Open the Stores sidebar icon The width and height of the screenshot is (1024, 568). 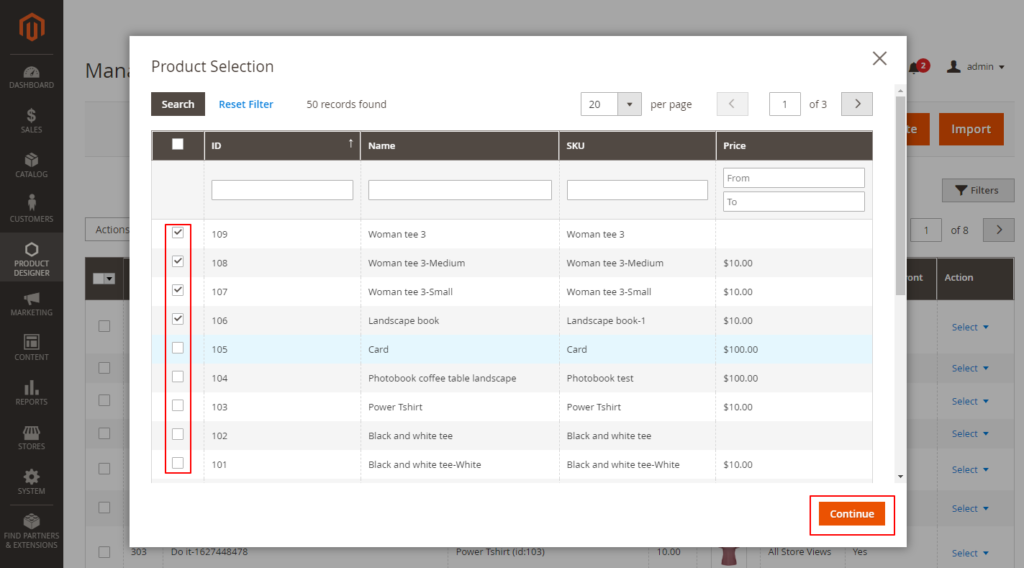31,437
